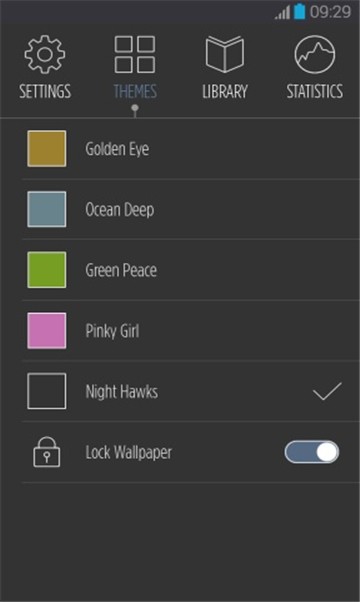This screenshot has width=360, height=602.
Task: Toggle the Lock Wallpaper switch
Action: (x=312, y=452)
